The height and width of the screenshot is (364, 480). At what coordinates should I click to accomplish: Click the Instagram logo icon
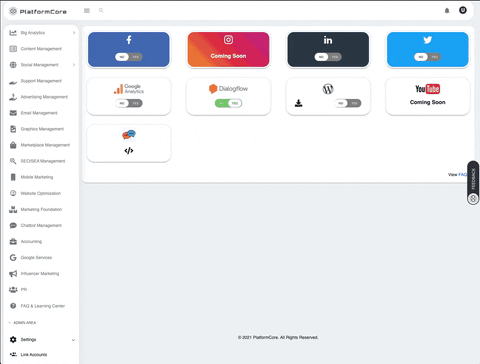click(x=228, y=40)
